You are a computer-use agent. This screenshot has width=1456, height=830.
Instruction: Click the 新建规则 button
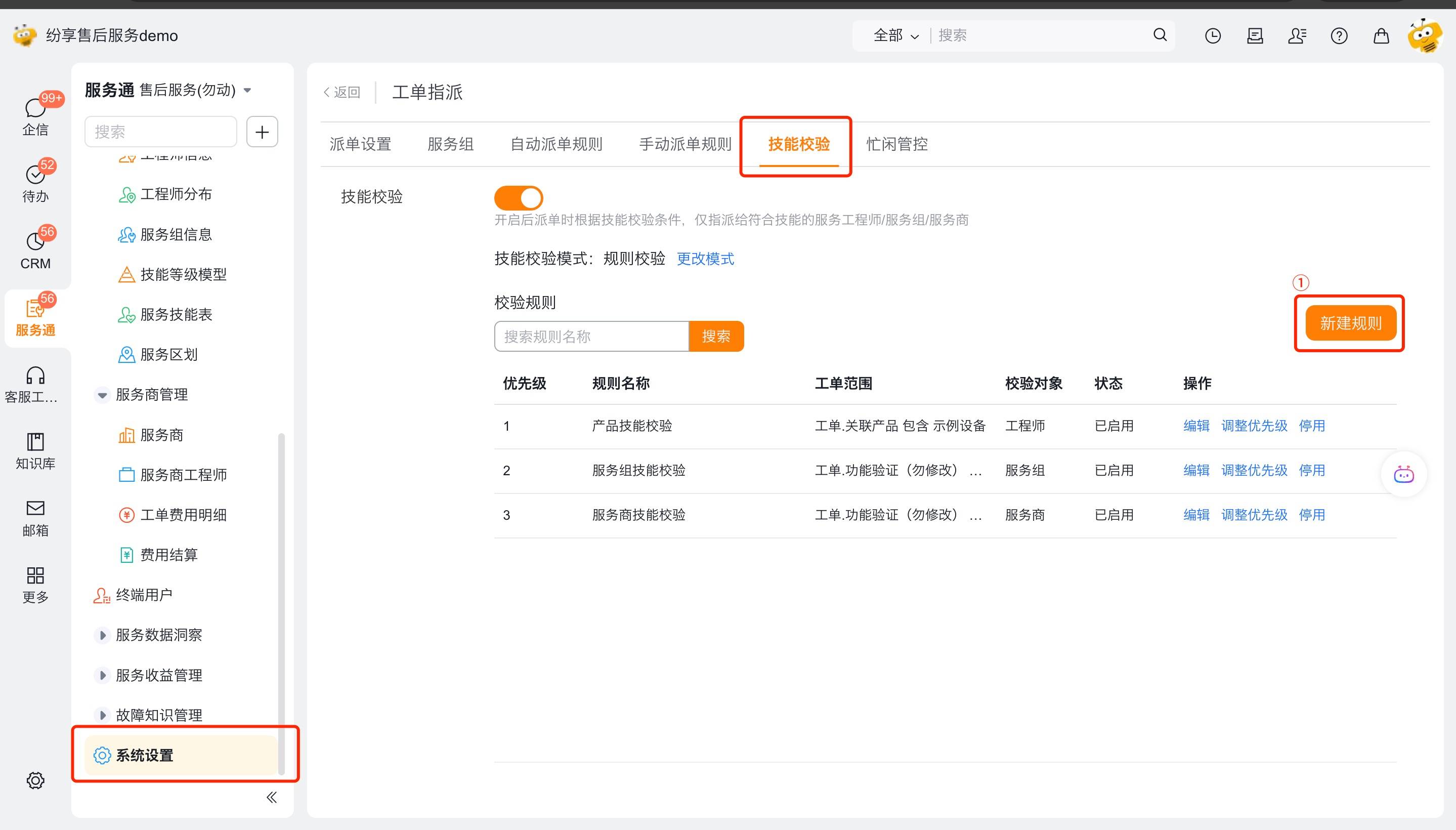pyautogui.click(x=1350, y=323)
